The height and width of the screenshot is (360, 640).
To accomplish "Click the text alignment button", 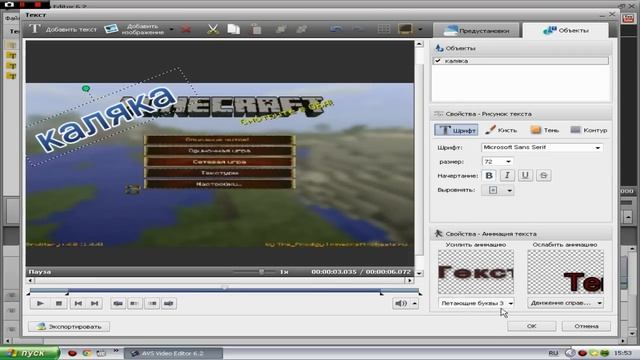I will [493, 190].
